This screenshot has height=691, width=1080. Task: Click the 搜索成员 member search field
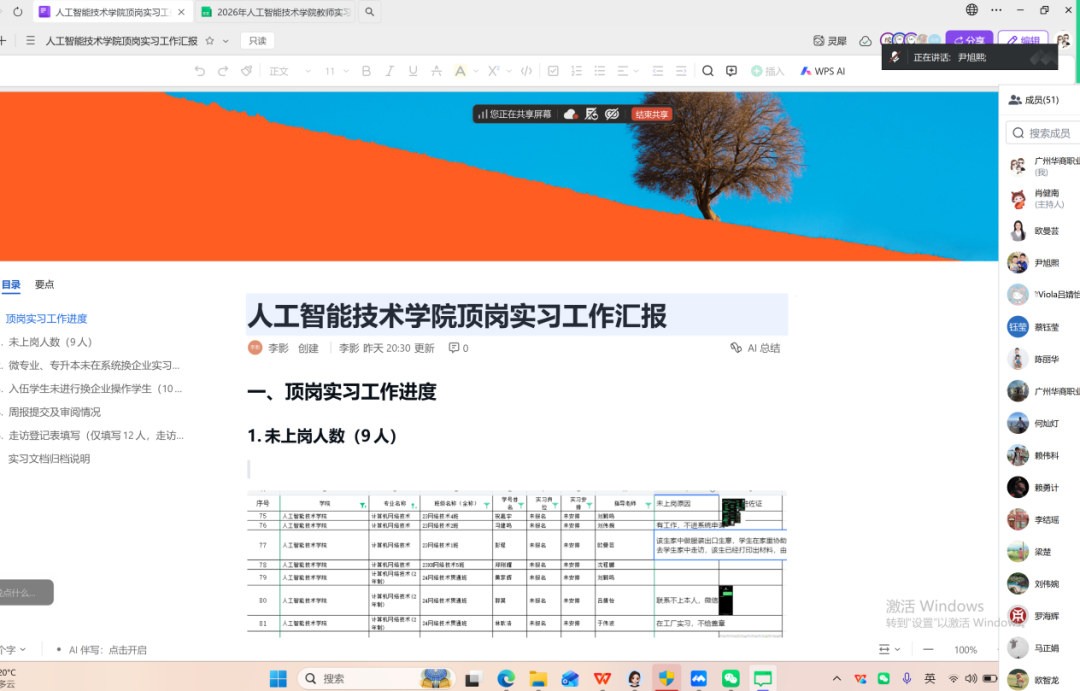[x=1043, y=133]
